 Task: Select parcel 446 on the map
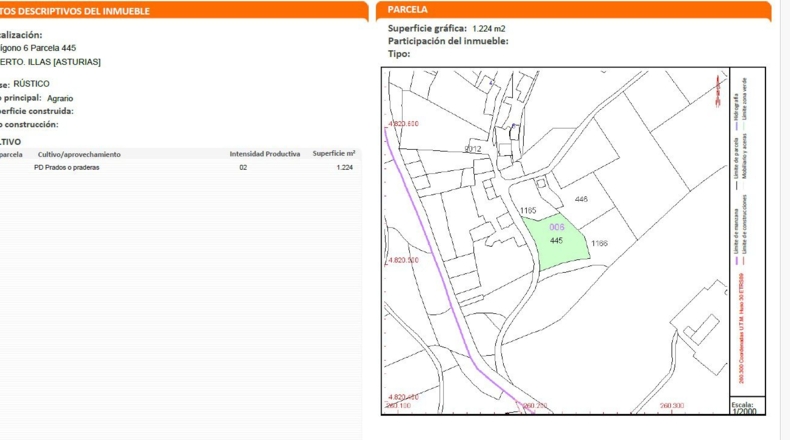(581, 199)
